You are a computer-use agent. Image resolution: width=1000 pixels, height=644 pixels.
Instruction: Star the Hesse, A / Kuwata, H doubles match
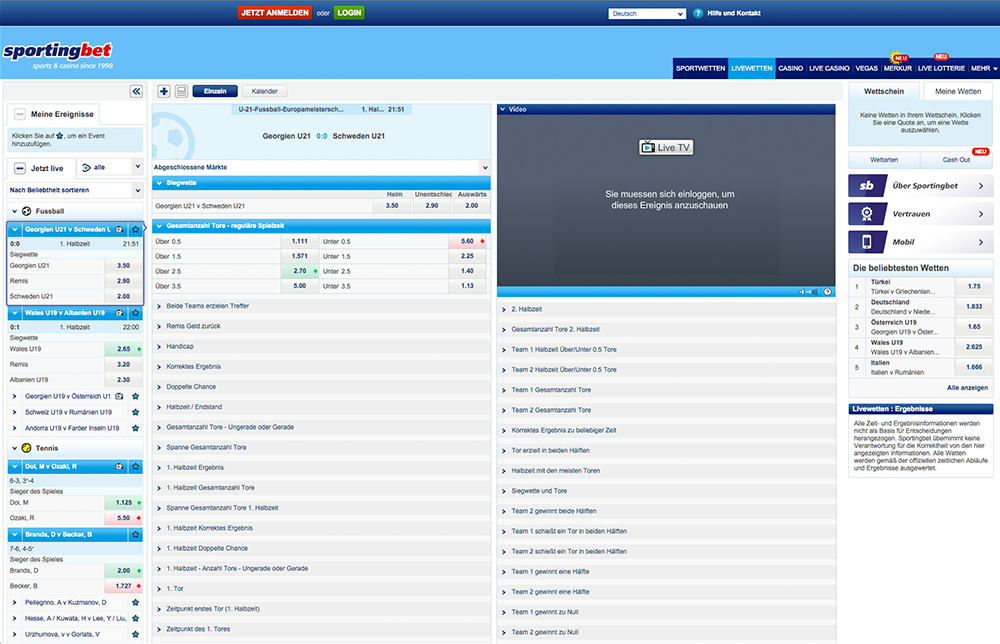(135, 618)
